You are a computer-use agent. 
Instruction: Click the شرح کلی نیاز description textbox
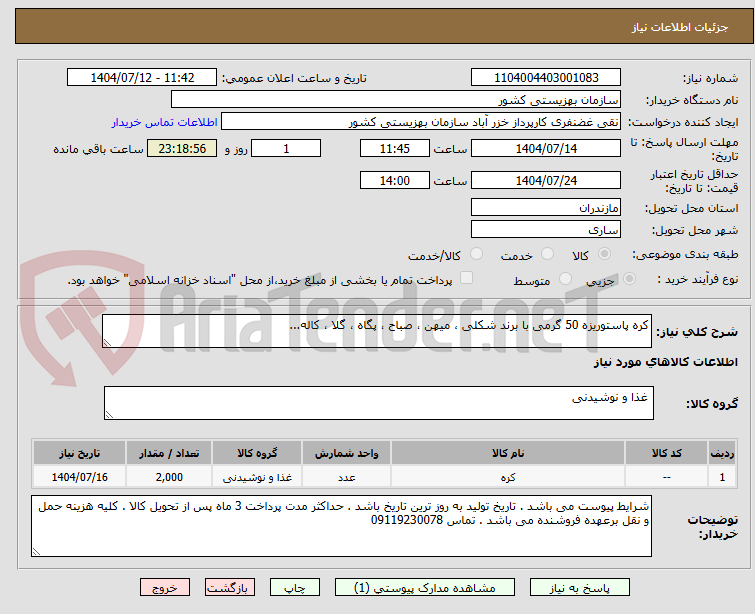[x=377, y=331]
